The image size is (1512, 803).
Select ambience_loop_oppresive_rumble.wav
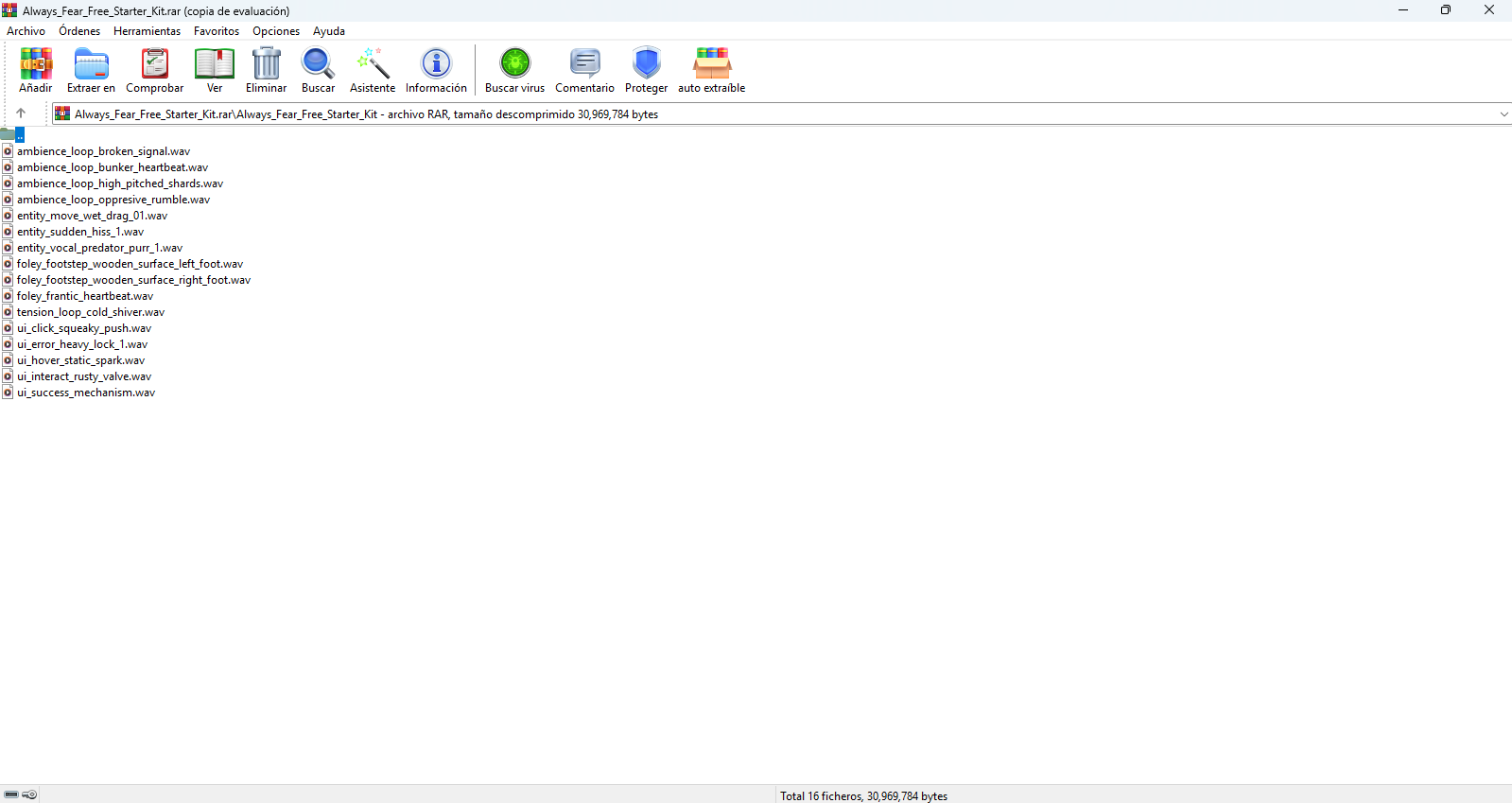(x=113, y=200)
